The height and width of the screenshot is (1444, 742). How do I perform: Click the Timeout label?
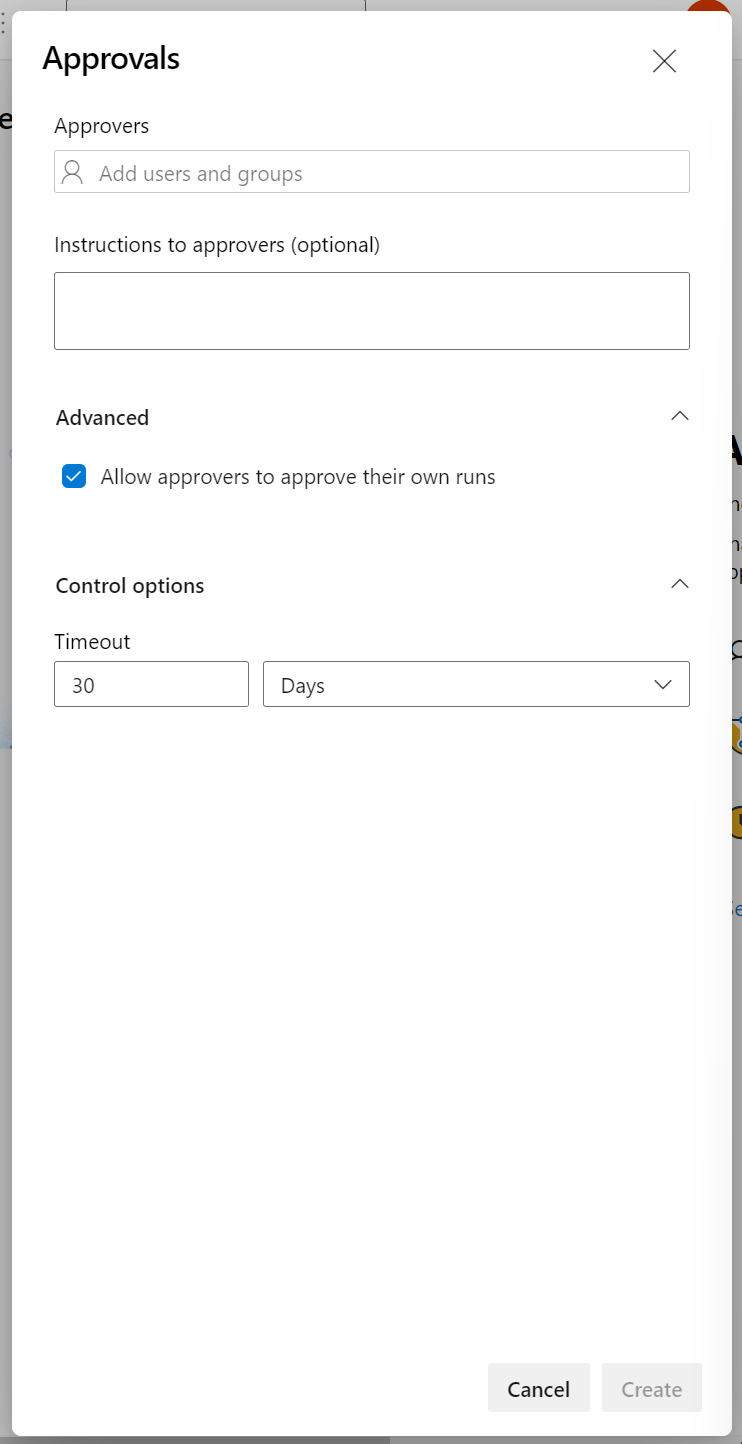[x=92, y=642]
